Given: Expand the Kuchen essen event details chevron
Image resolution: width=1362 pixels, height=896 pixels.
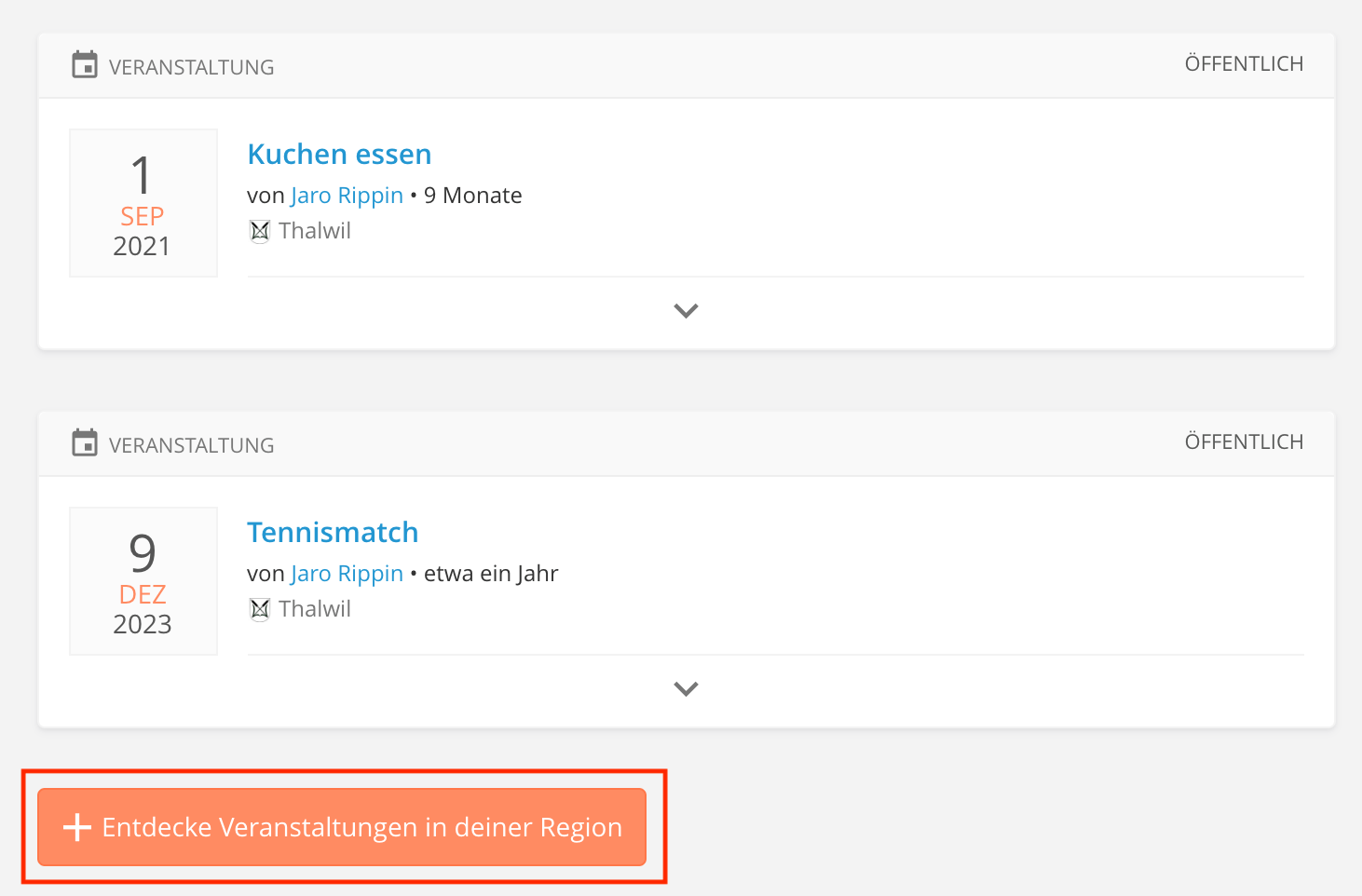Looking at the screenshot, I should pyautogui.click(x=686, y=311).
